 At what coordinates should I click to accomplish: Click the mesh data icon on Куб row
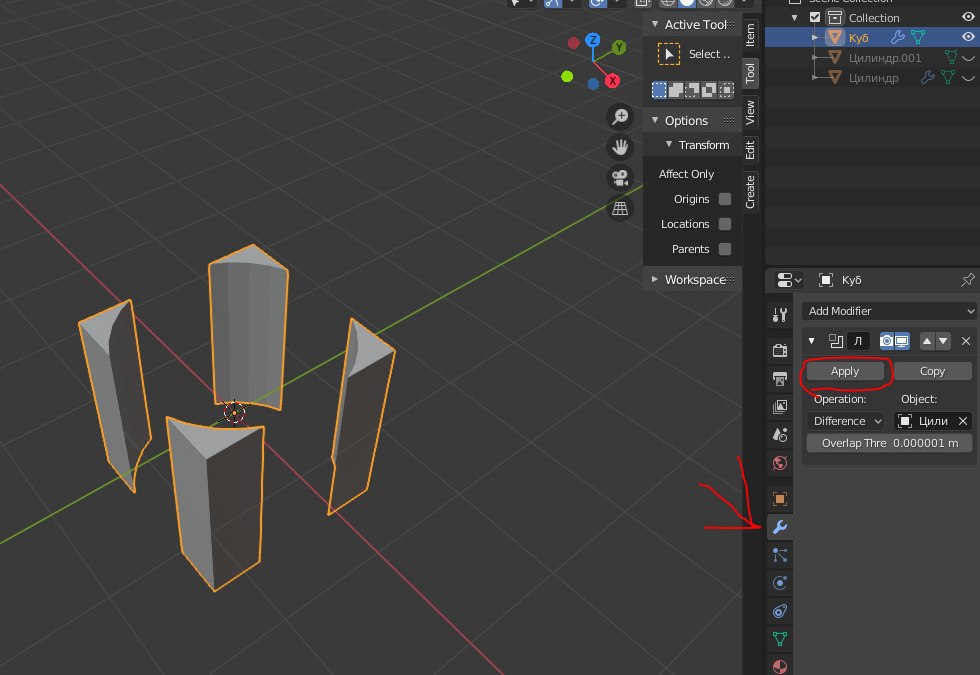(918, 38)
